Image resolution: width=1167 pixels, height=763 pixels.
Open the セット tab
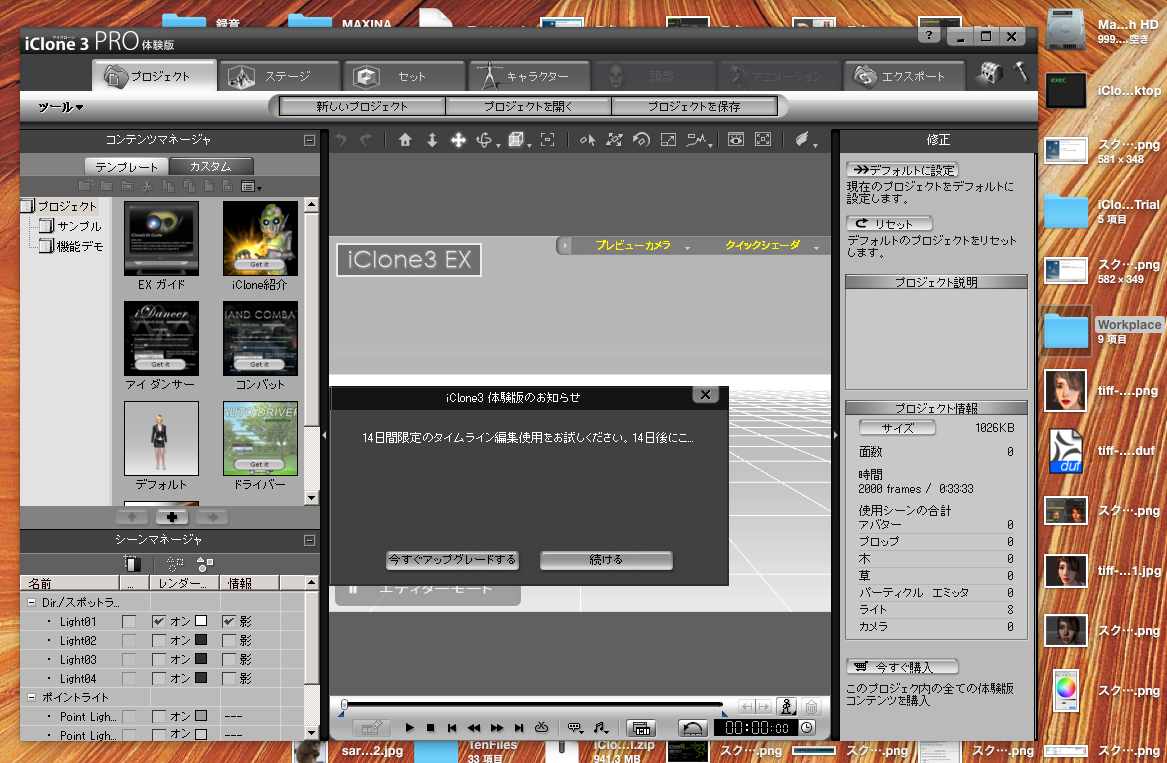tap(404, 76)
